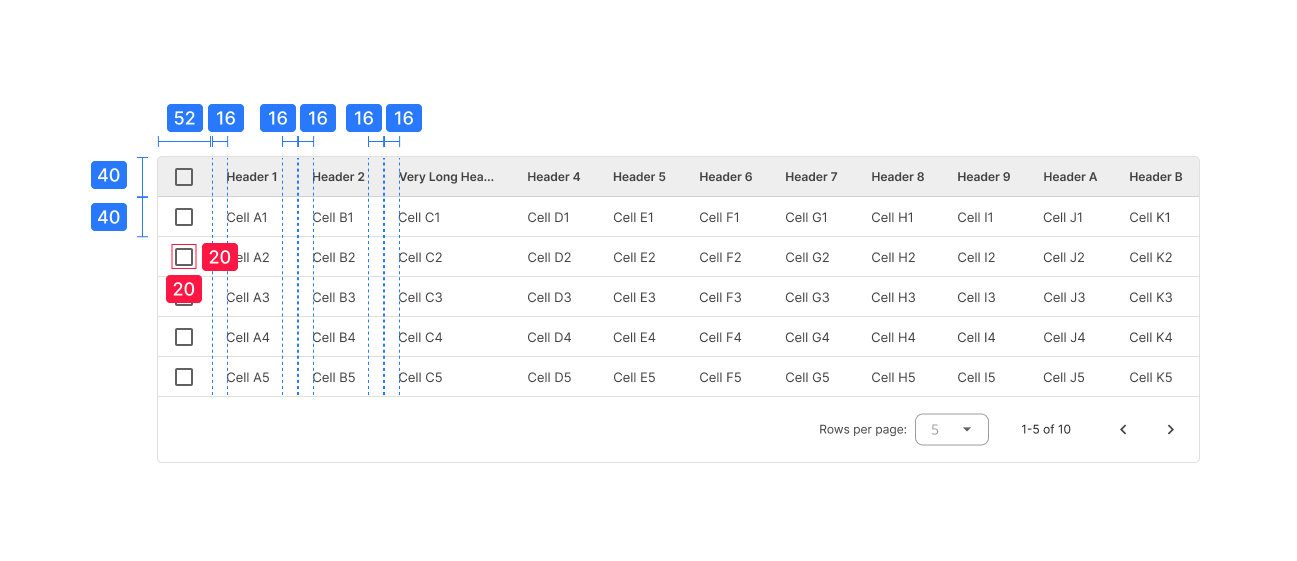Toggle the select-all checkbox in header row
The height and width of the screenshot is (561, 1297).
tap(184, 177)
